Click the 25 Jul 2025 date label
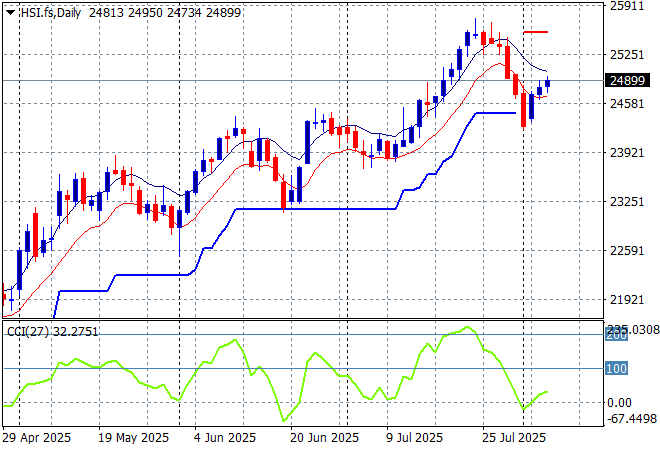Viewport: 660px width, 450px height. 514,438
